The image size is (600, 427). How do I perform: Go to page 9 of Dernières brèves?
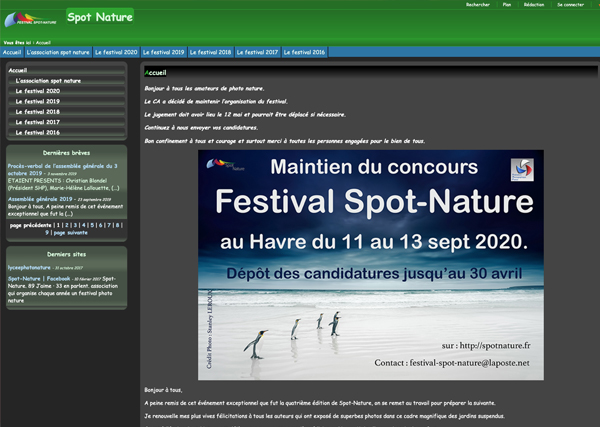pos(47,232)
